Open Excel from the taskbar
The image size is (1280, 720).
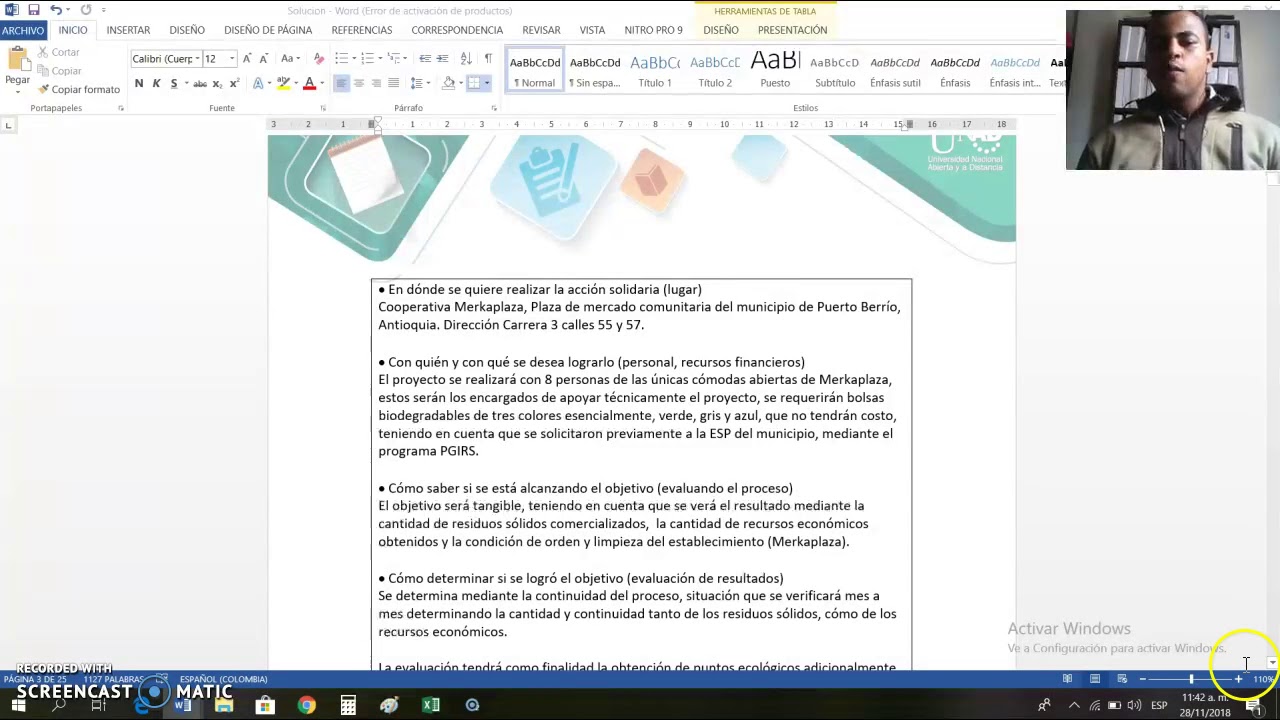(x=431, y=705)
